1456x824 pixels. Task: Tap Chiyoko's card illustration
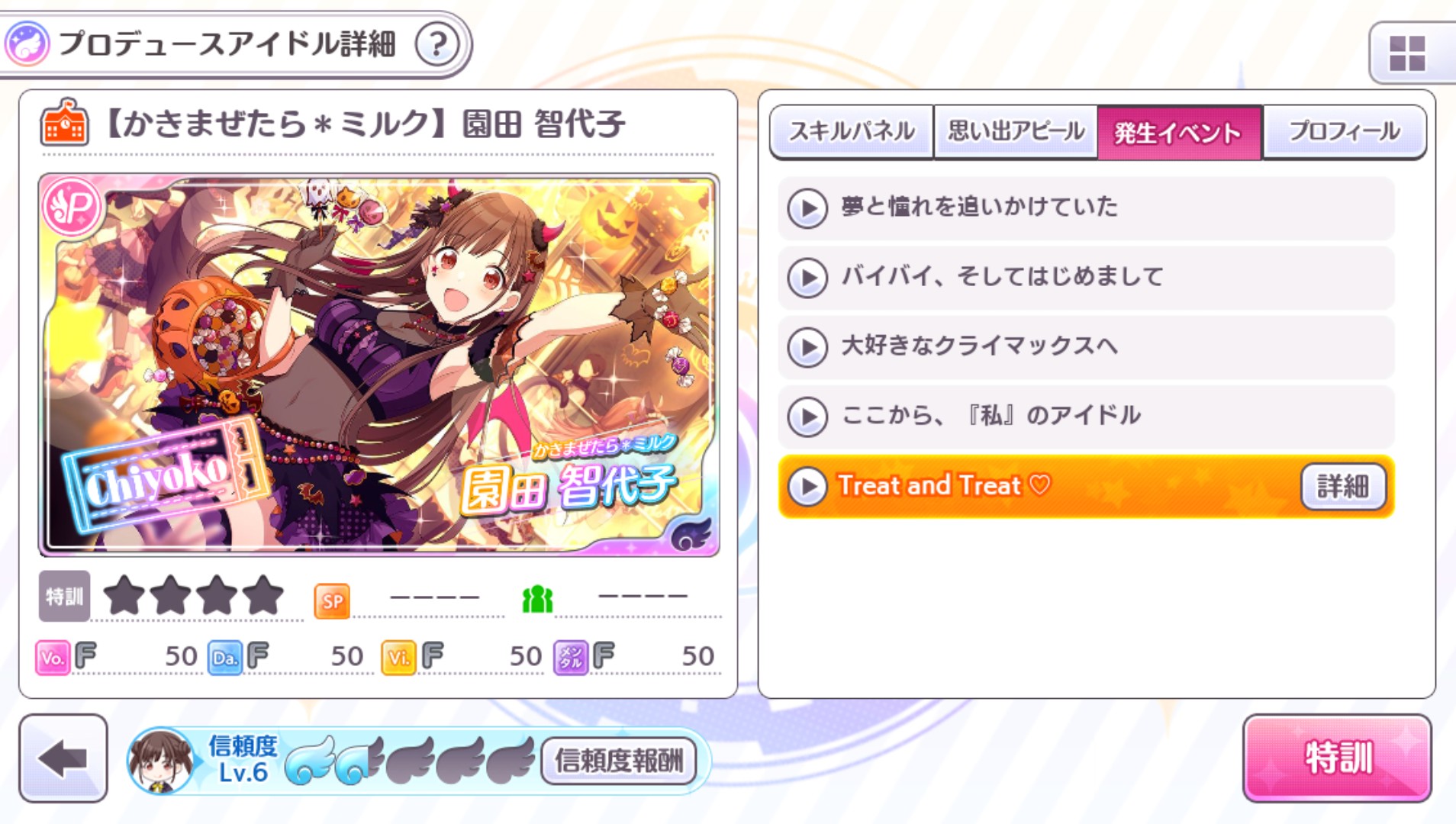pos(379,365)
